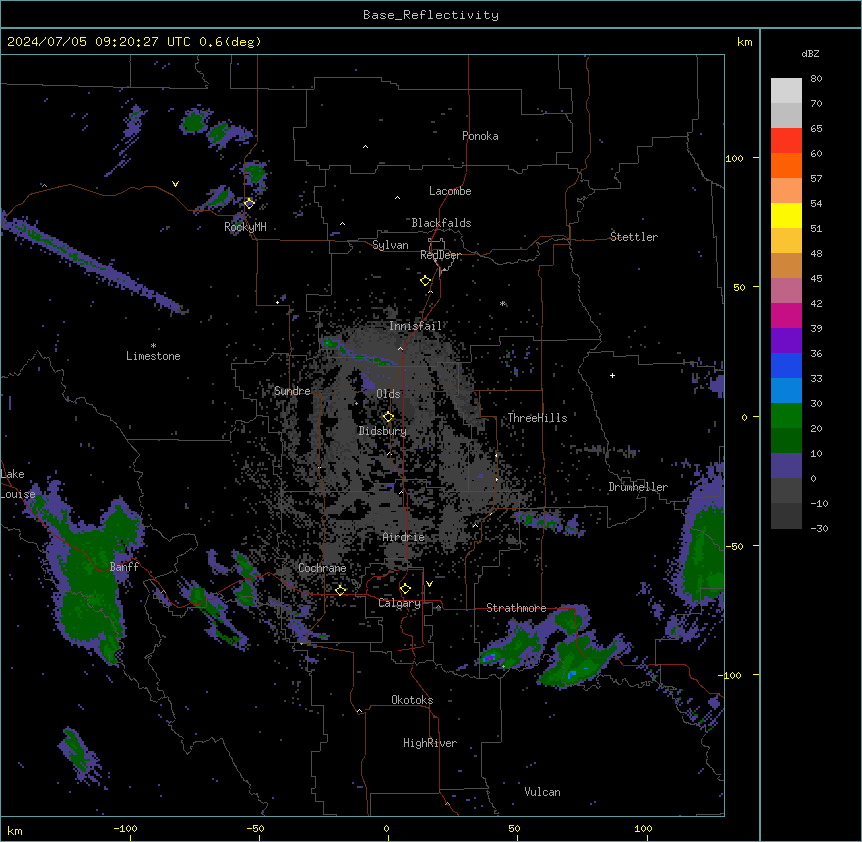This screenshot has height=842, width=862.
Task: Select the Olds city label
Action: 388,394
